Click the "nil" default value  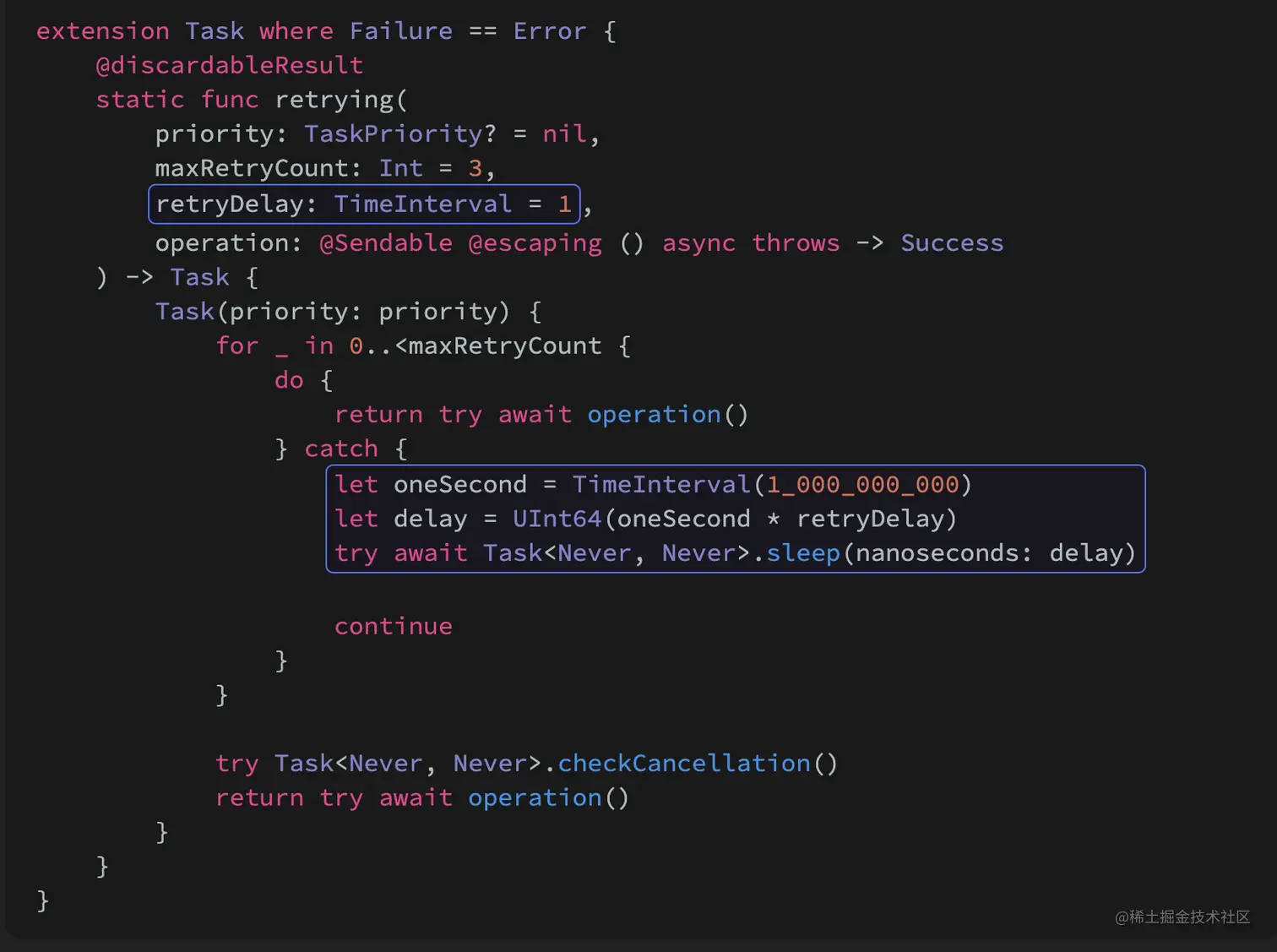coord(564,133)
